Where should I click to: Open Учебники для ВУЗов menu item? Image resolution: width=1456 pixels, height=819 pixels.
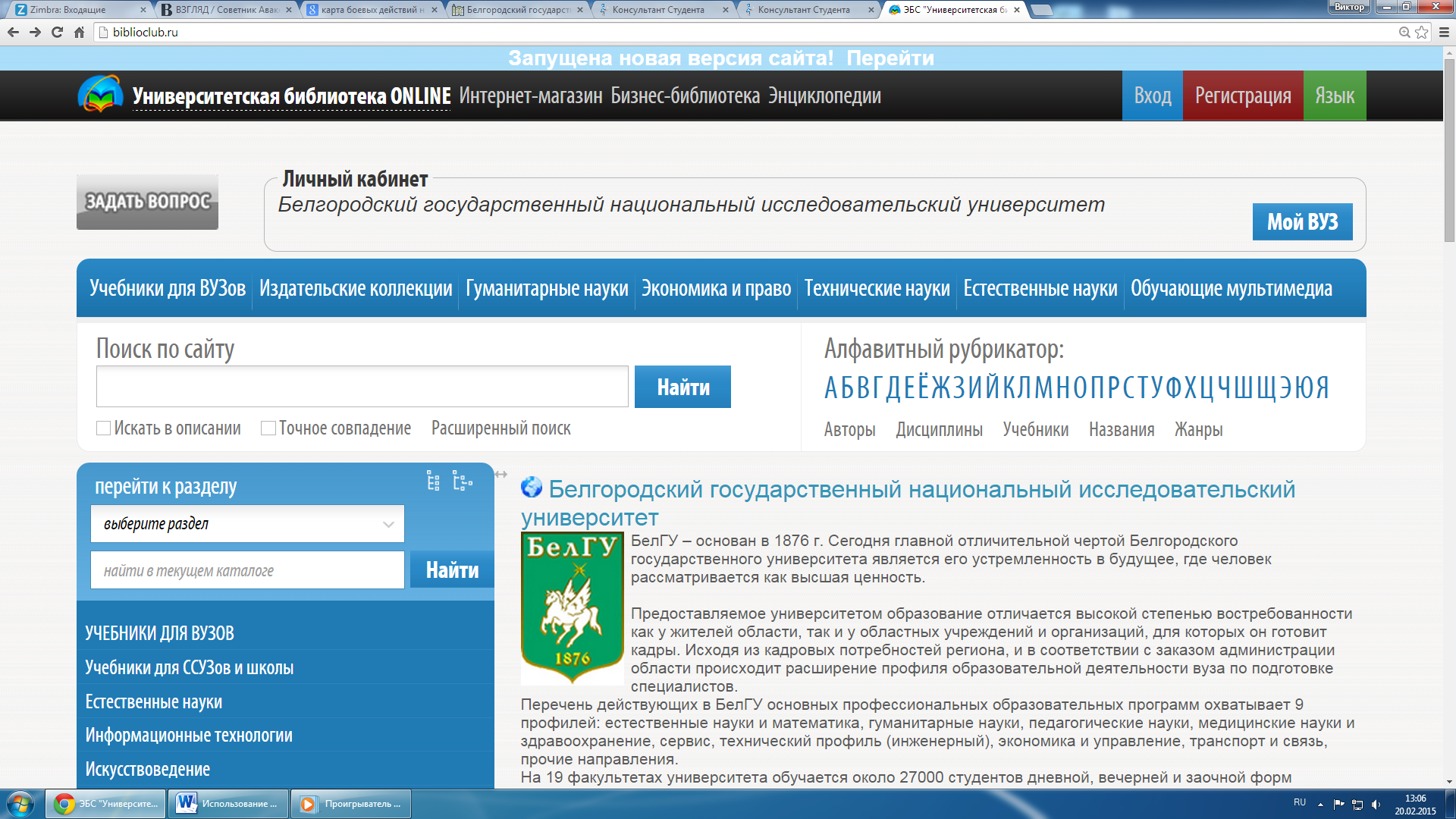(168, 288)
